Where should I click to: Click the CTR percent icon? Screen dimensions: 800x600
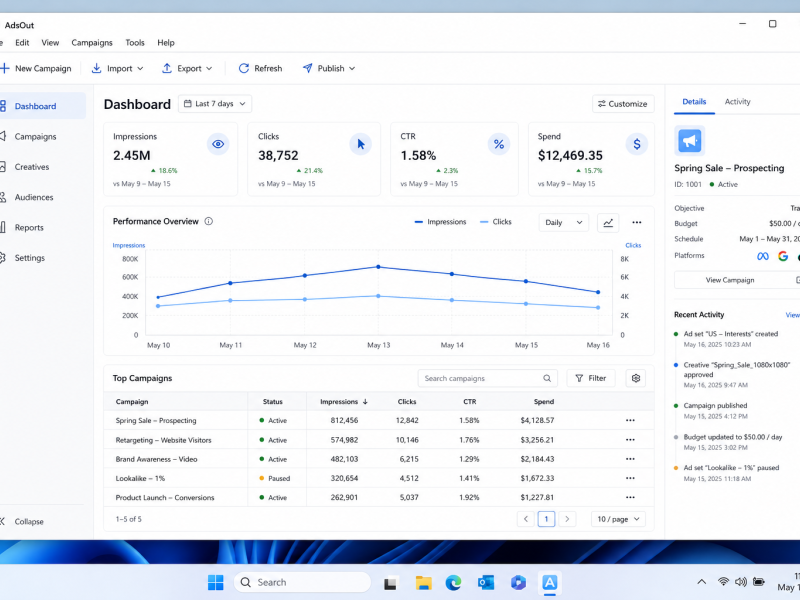(498, 144)
